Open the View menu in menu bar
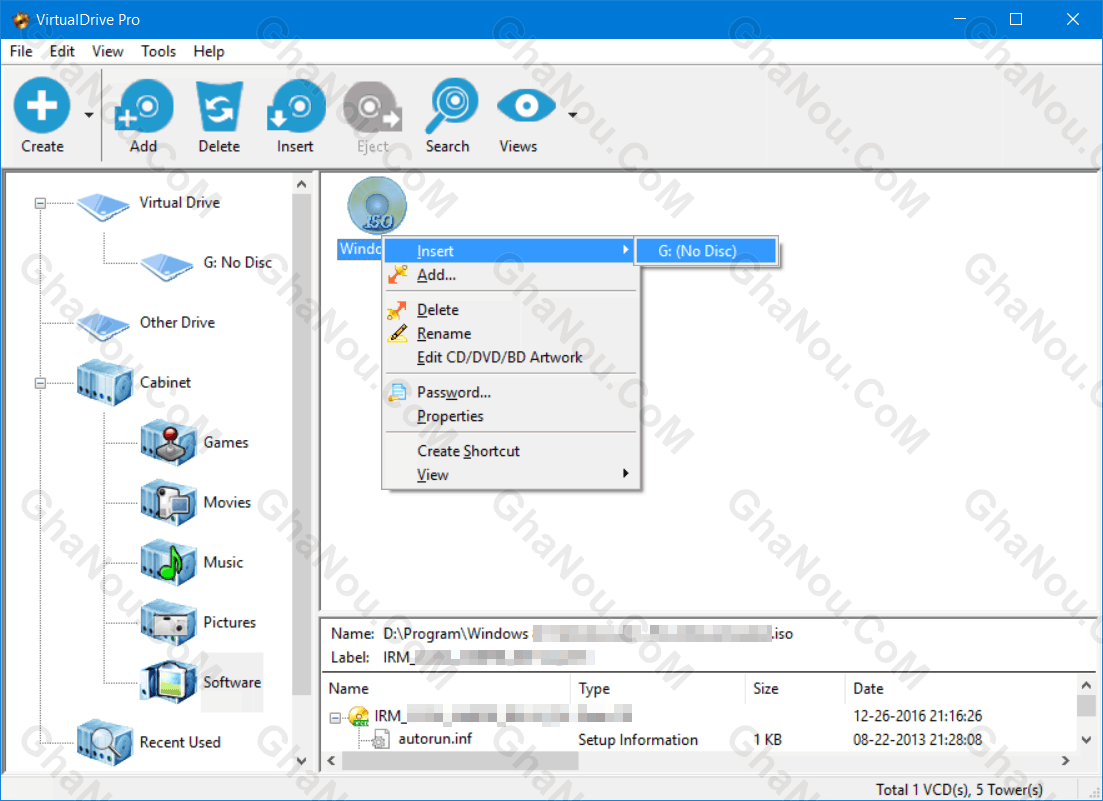The image size is (1103, 801). pos(108,51)
